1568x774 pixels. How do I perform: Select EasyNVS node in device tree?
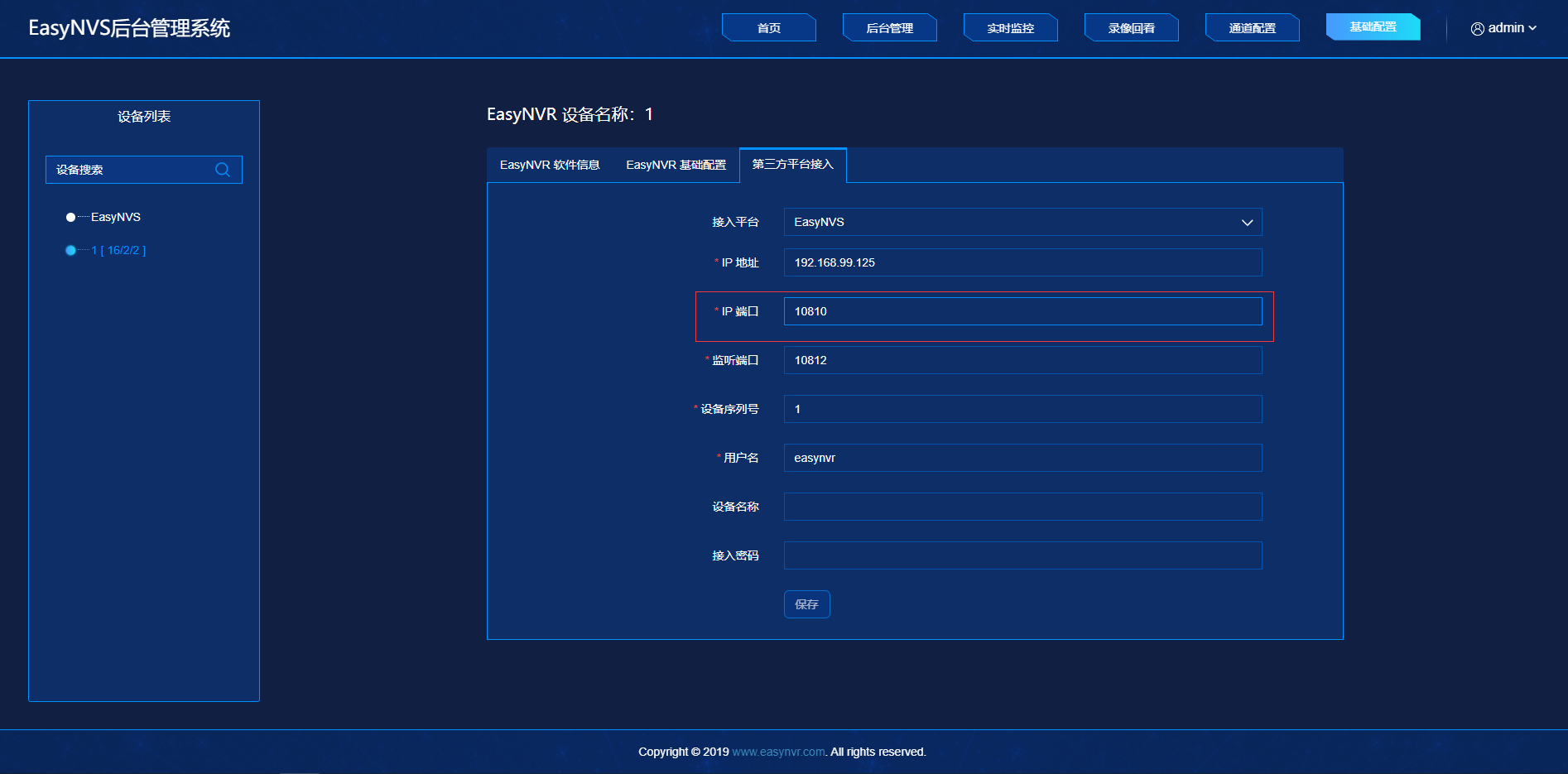(x=116, y=217)
